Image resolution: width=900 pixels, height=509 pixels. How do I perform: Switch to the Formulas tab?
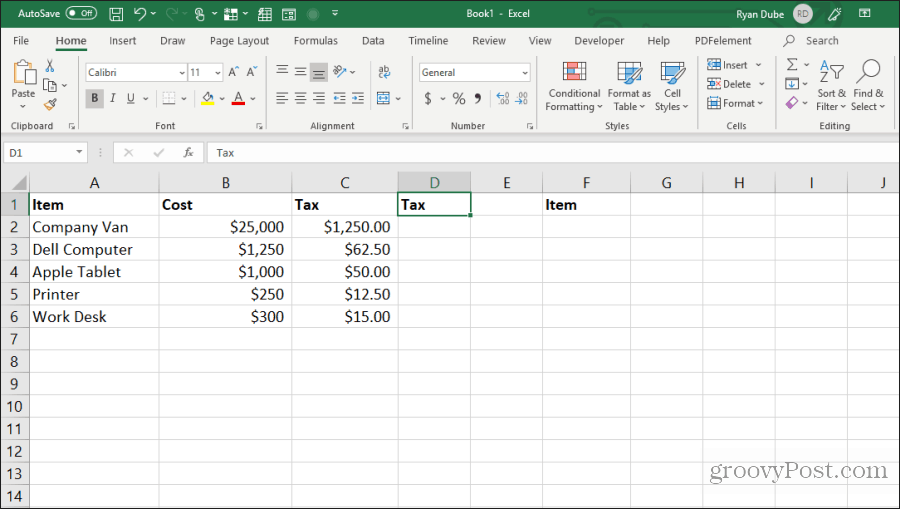[x=316, y=41]
